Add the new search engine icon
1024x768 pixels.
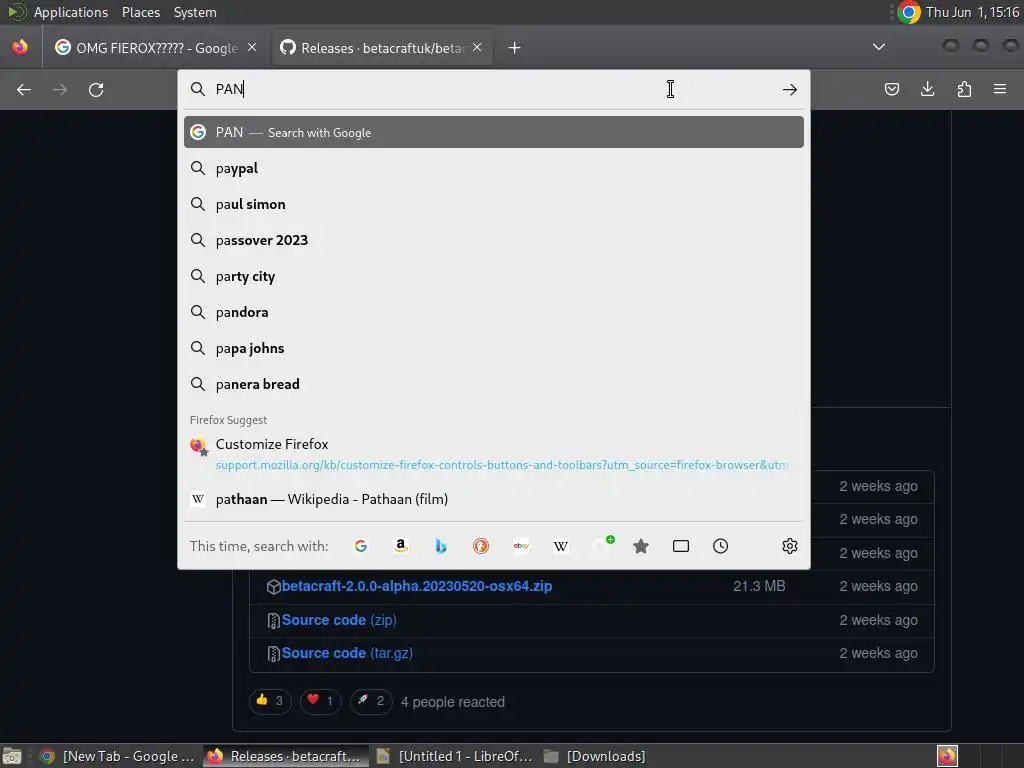(601, 546)
